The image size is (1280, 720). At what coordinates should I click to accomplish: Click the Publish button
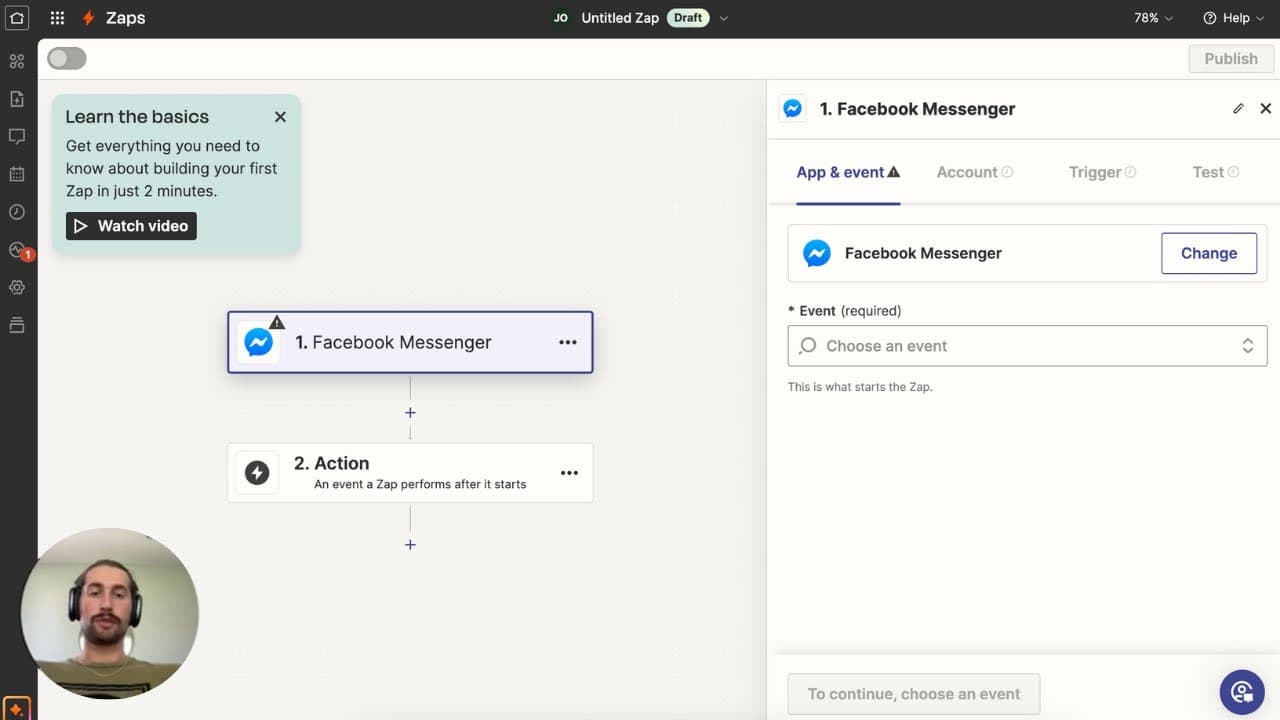pos(1231,58)
